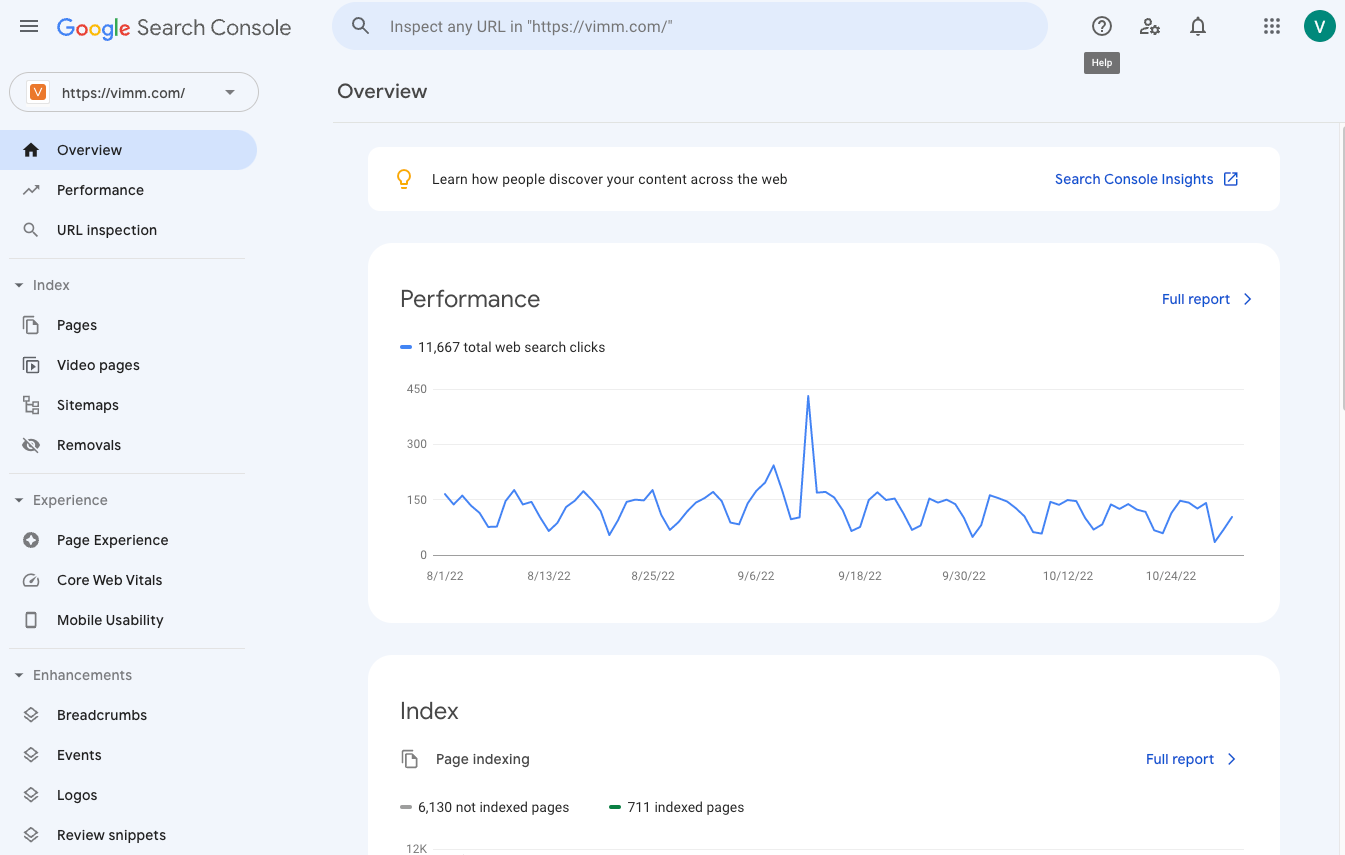
Task: Click the Help question mark icon
Action: pyautogui.click(x=1101, y=26)
